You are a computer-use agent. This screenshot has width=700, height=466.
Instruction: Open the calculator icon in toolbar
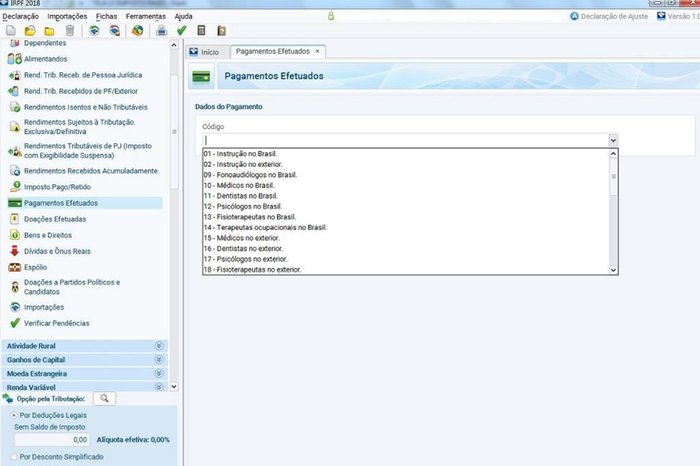tap(201, 30)
